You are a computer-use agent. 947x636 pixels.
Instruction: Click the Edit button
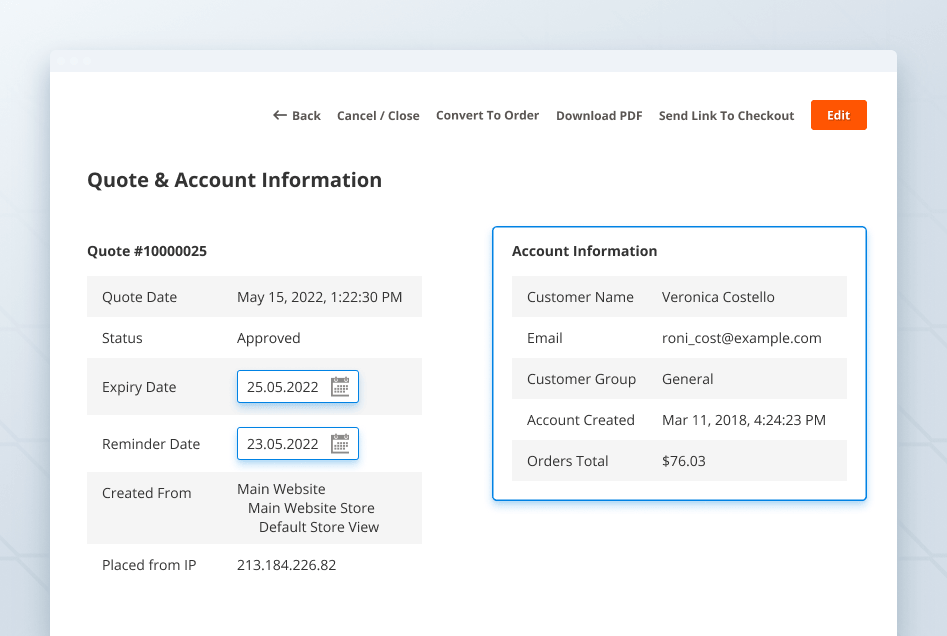[x=838, y=115]
